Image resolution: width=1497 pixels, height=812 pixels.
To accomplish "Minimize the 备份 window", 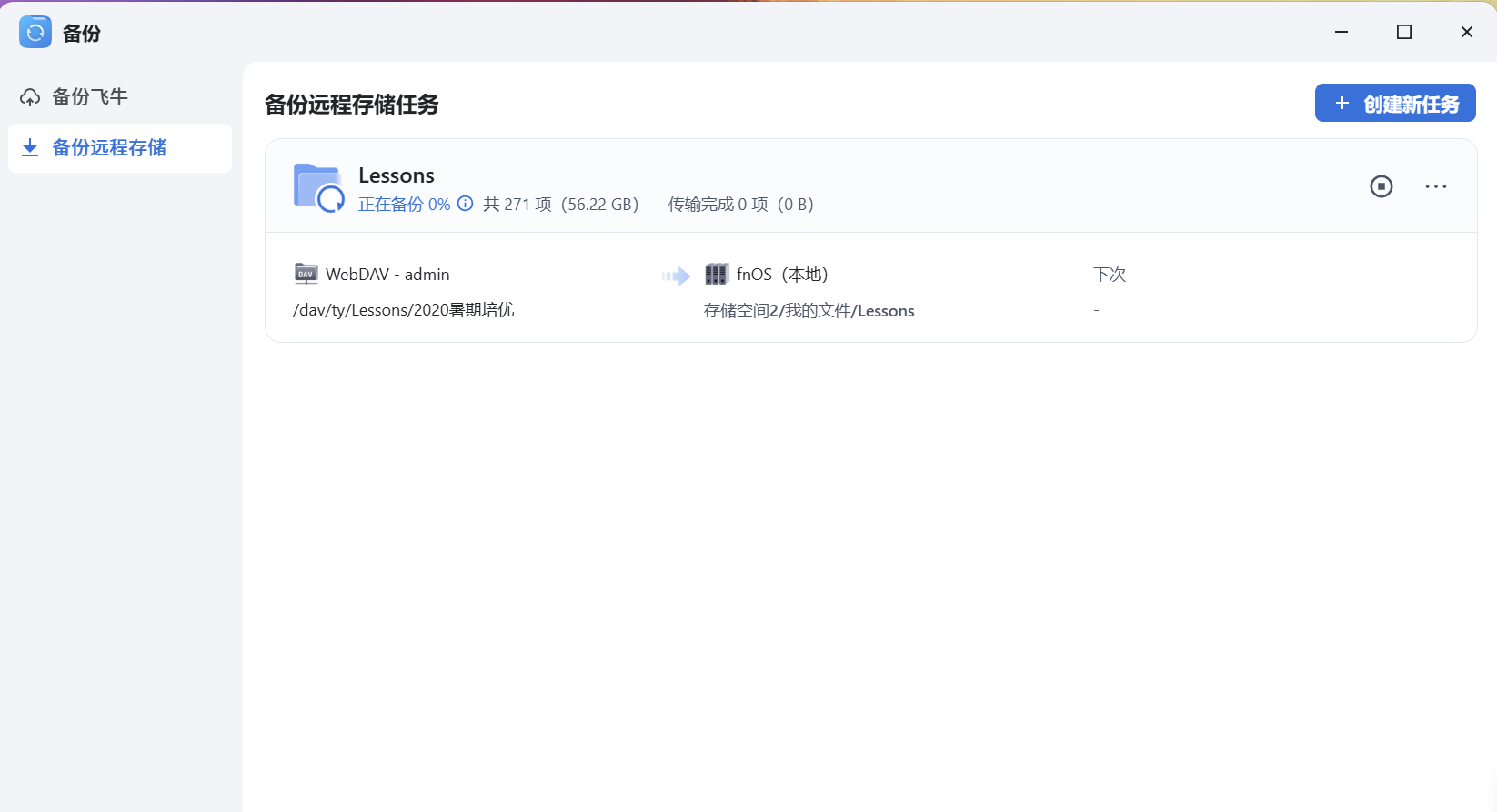I will (x=1341, y=32).
